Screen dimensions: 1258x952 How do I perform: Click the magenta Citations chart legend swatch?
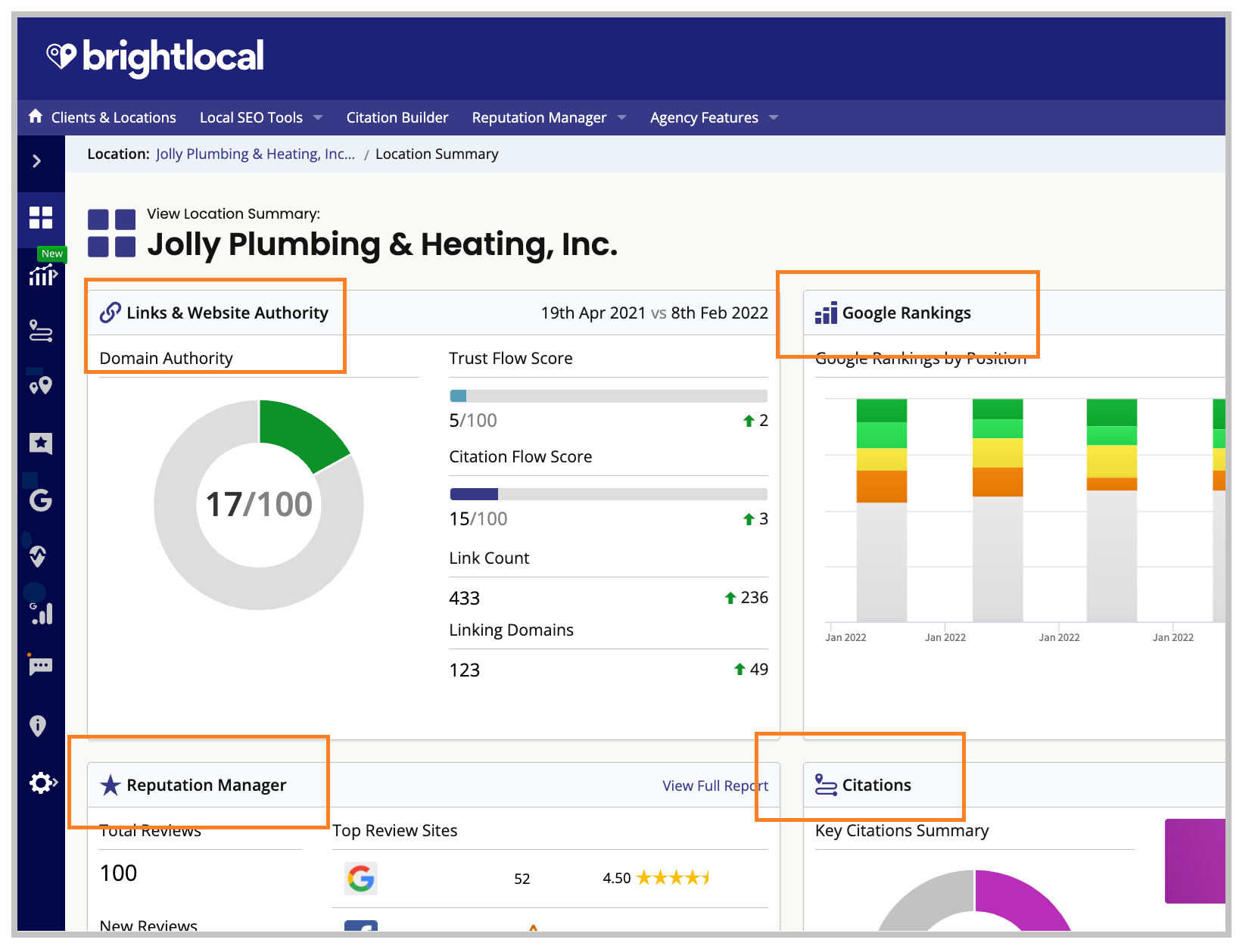[x=1195, y=861]
